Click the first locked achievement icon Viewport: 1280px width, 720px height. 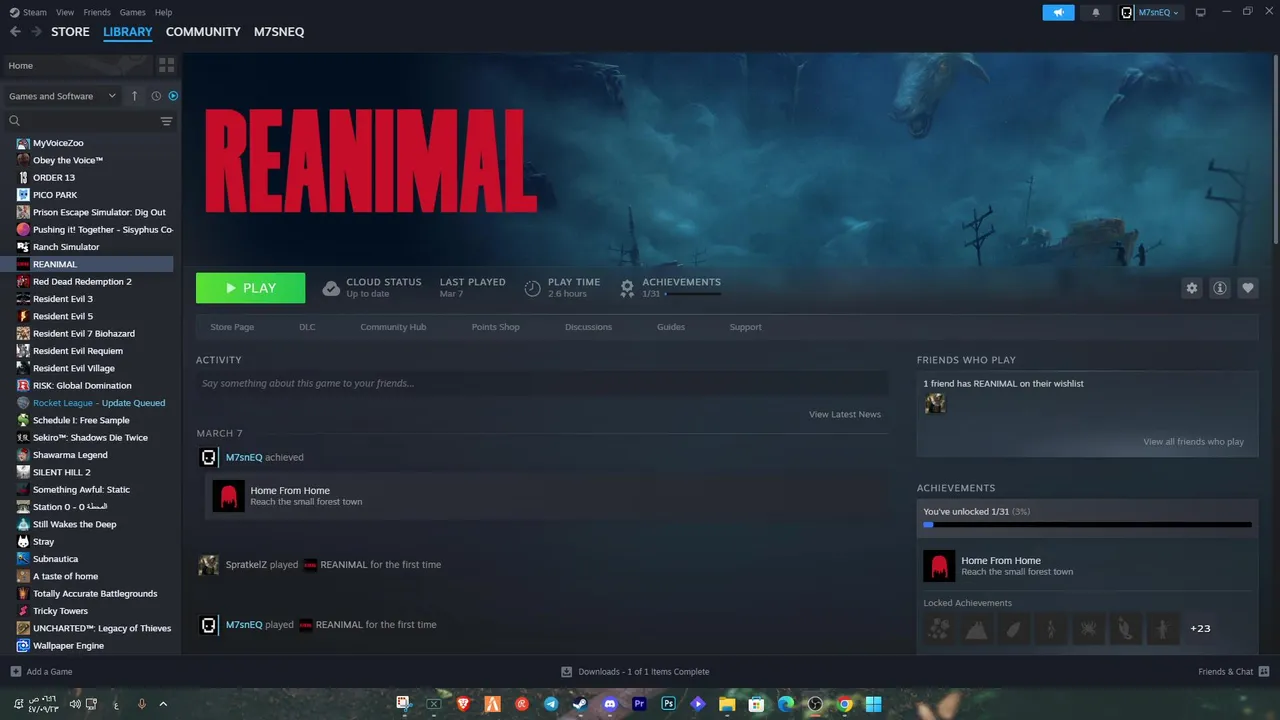[939, 628]
